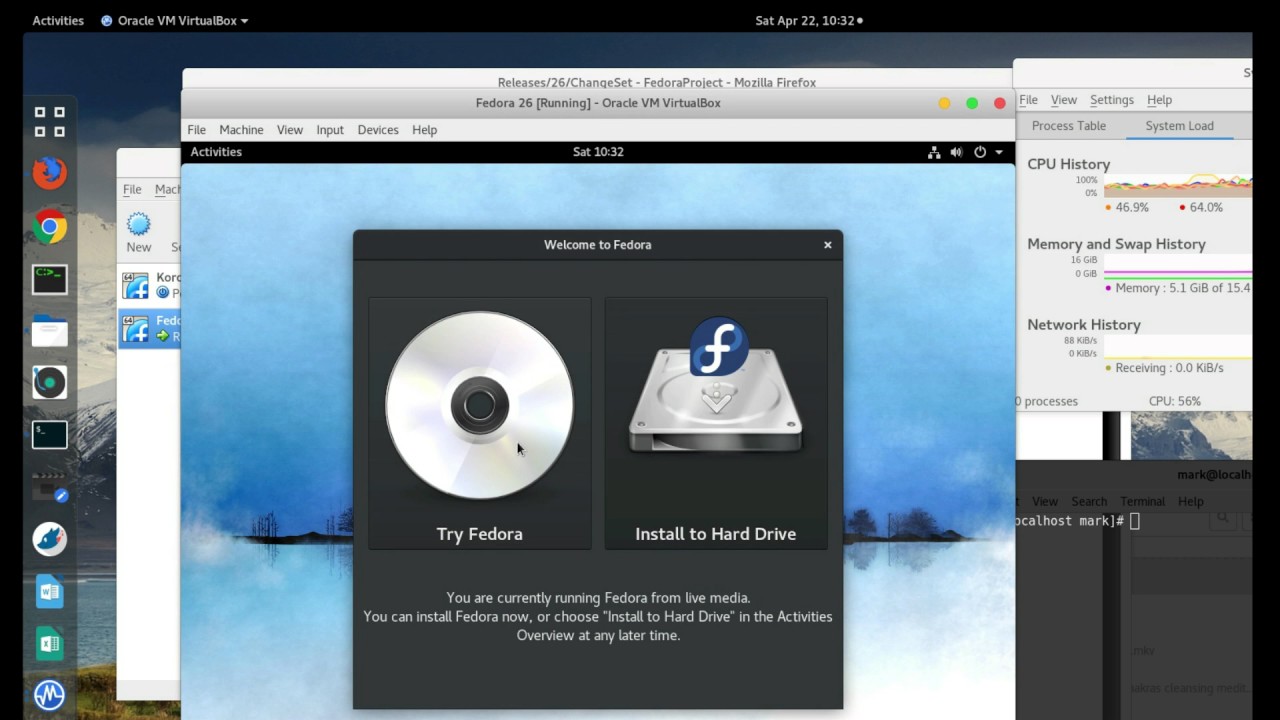Click the 64.0% CPU legend value
This screenshot has height=720, width=1280.
pos(1206,208)
